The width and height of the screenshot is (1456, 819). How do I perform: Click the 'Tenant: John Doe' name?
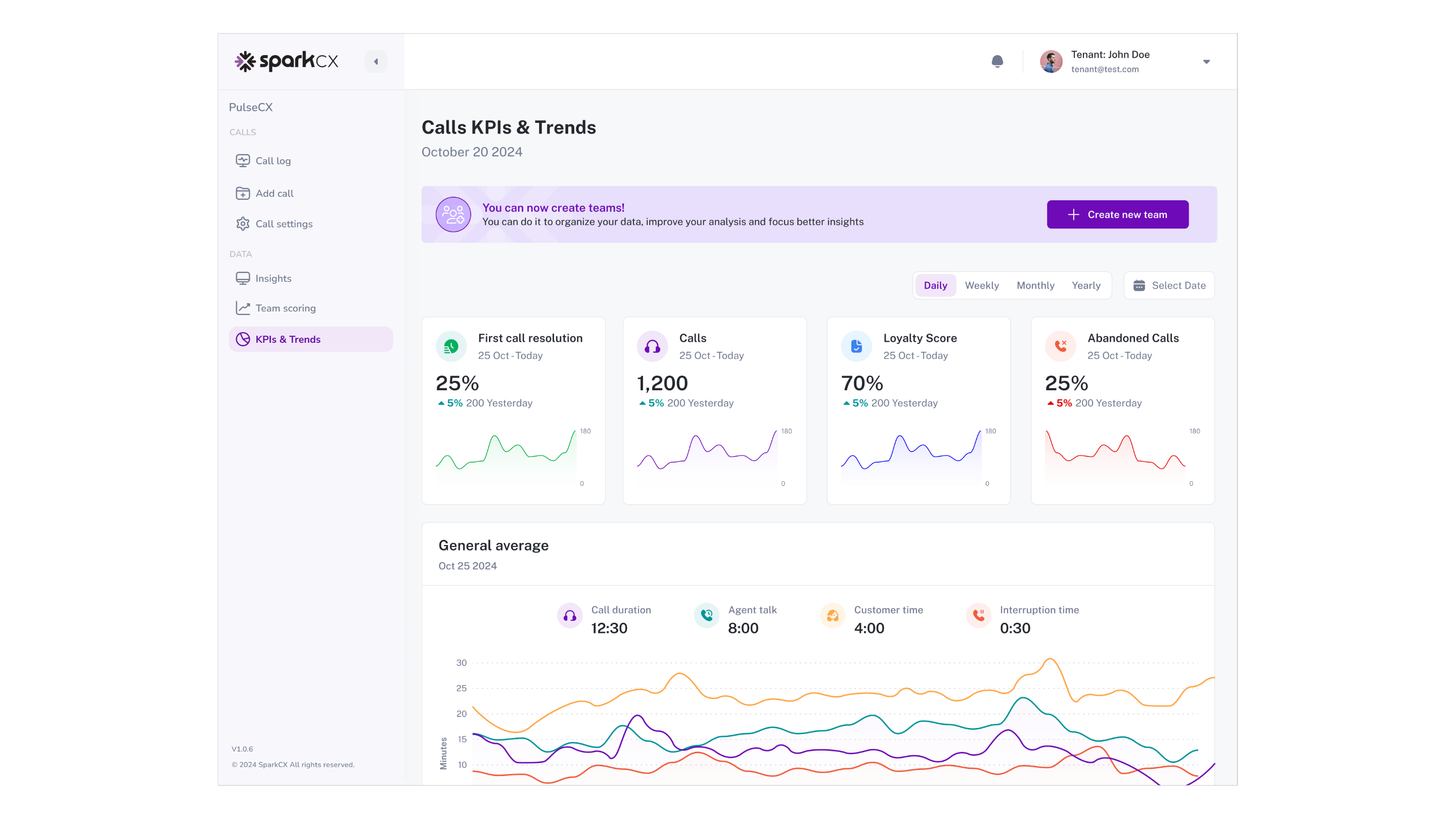coord(1110,54)
